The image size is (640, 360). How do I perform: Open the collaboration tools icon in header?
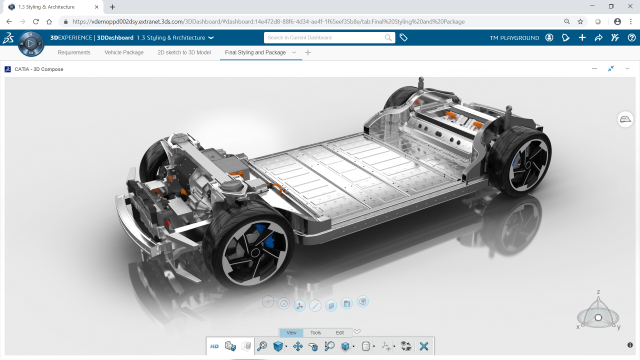coord(615,38)
